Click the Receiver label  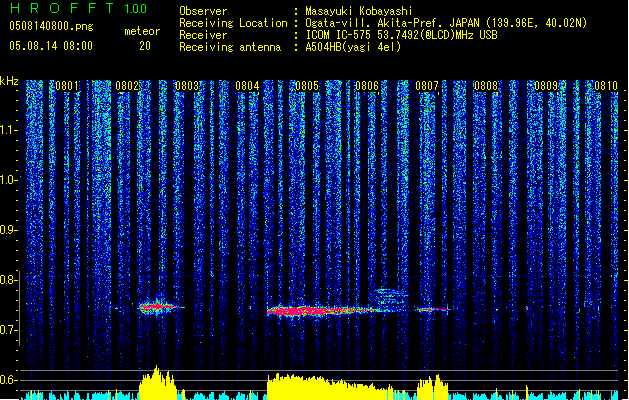coord(203,35)
